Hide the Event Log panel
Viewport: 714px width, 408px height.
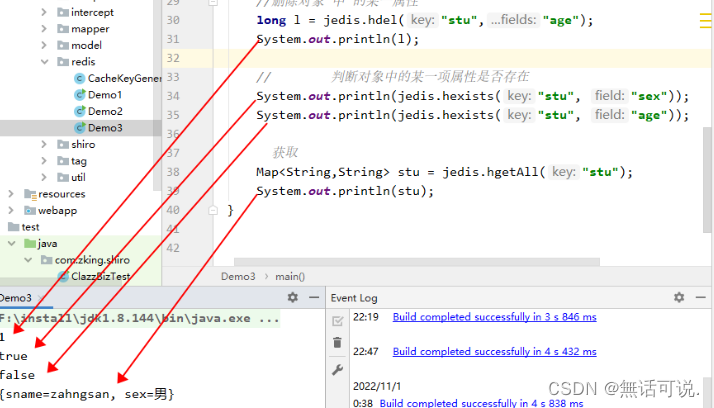pos(700,297)
